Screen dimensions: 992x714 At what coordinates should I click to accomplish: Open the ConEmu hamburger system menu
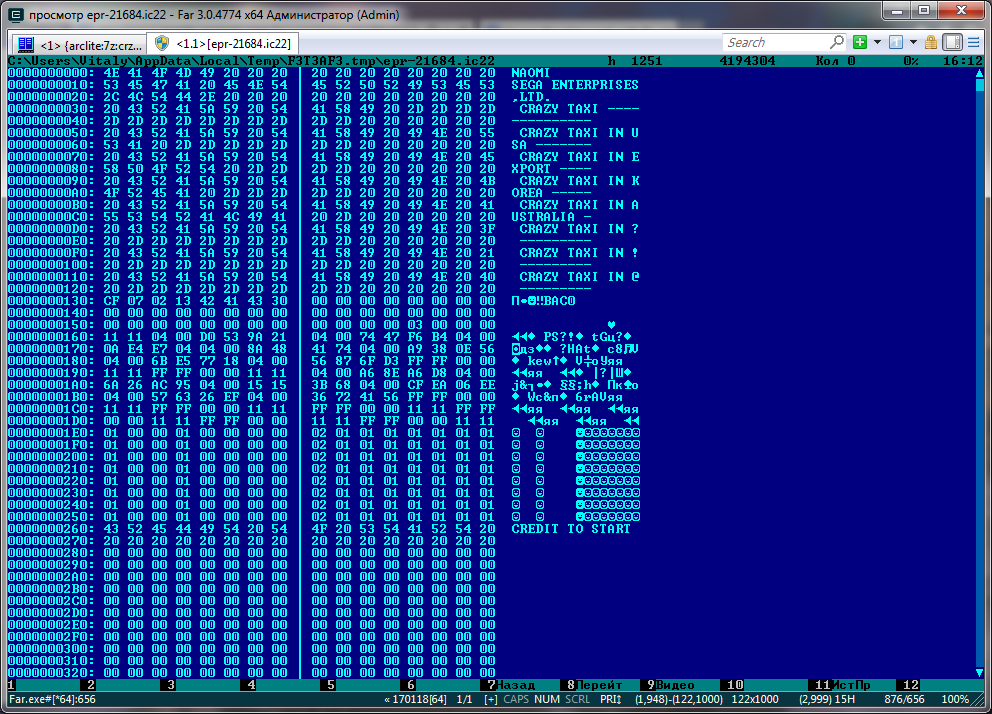pos(974,42)
